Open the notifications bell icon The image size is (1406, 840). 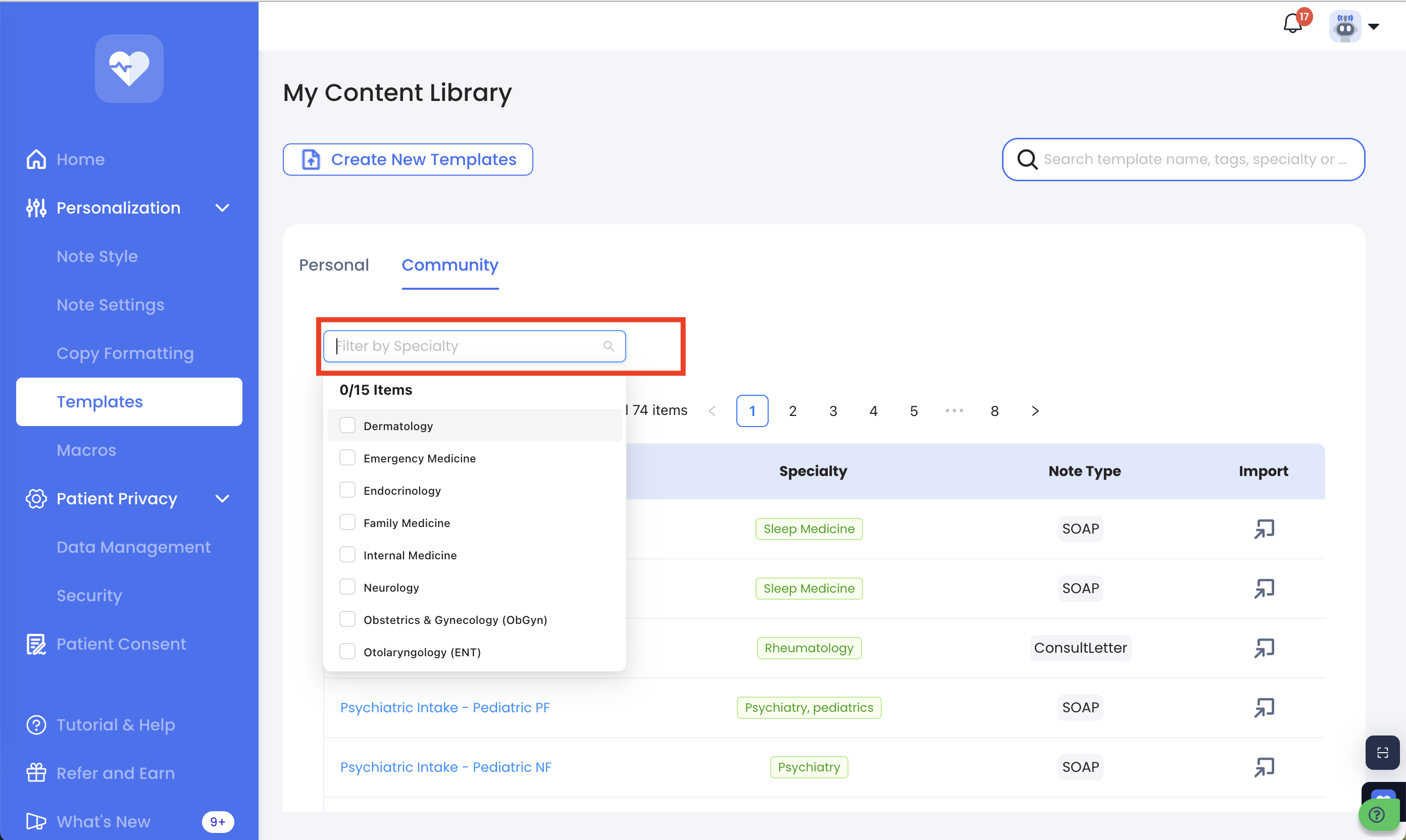pyautogui.click(x=1292, y=25)
